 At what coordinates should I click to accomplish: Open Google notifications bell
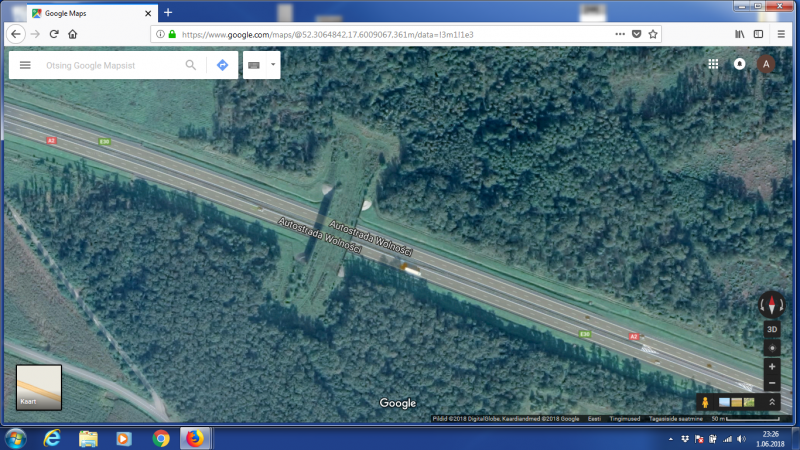click(x=740, y=64)
